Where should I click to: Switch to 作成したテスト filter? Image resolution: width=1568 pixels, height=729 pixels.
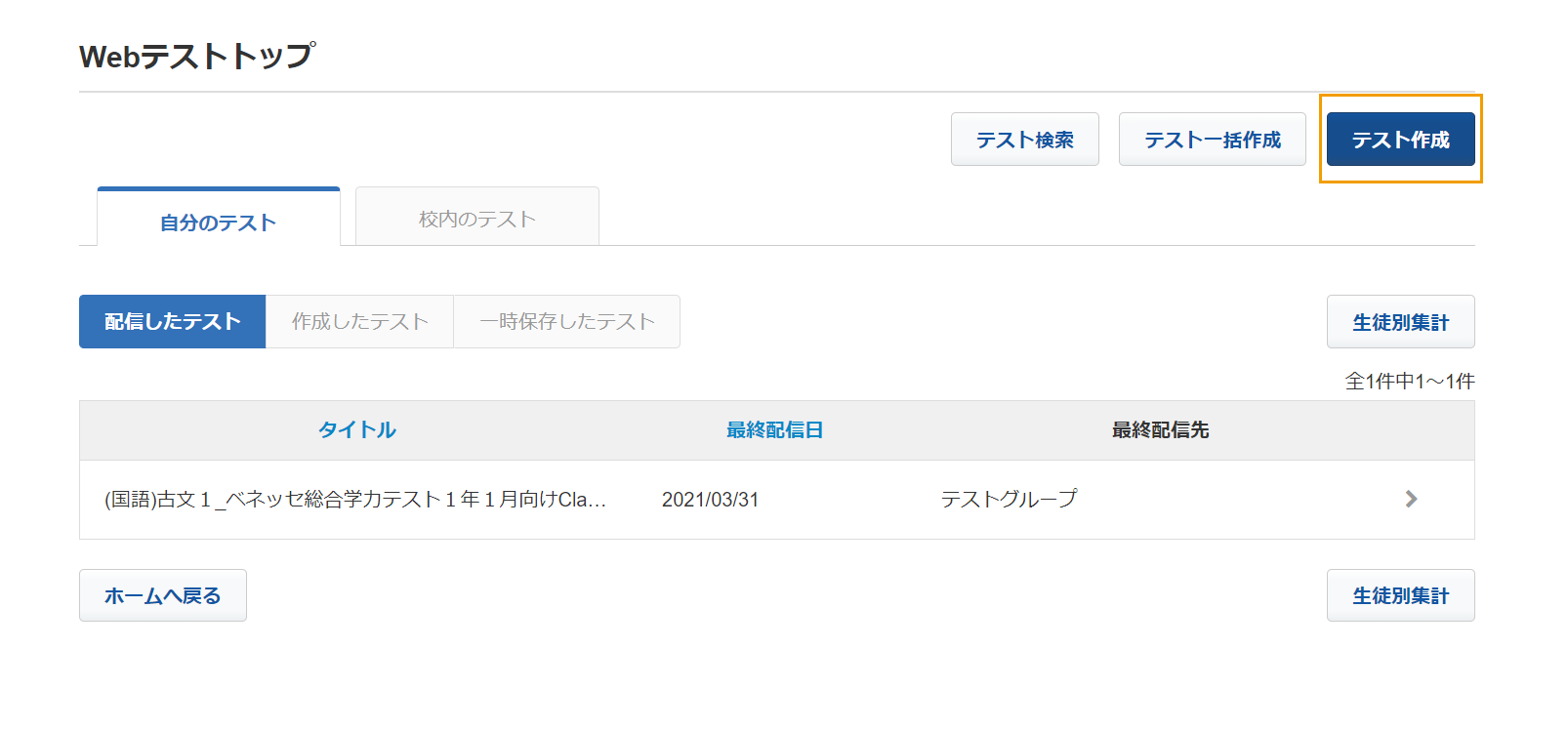(x=360, y=321)
